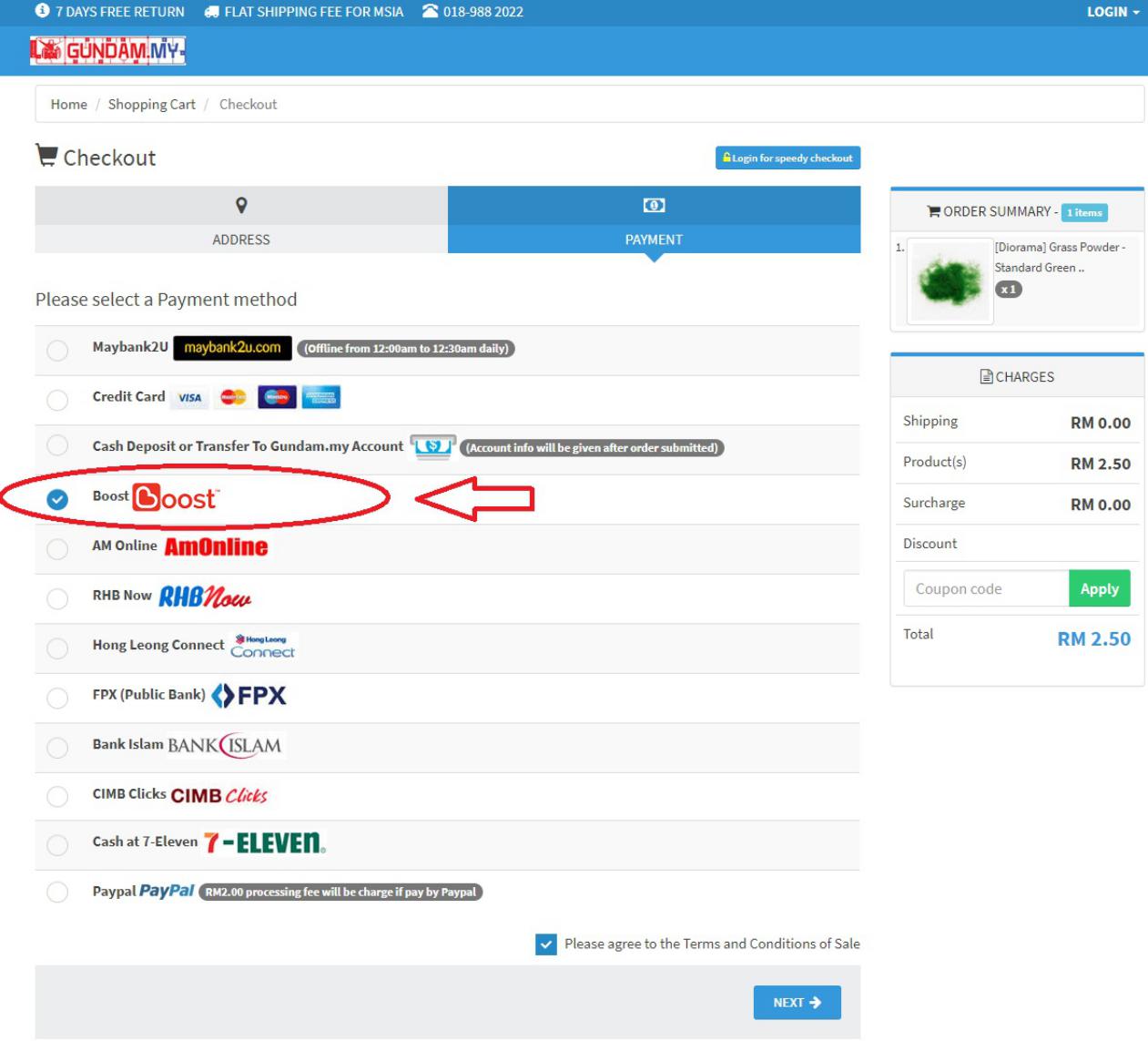Choose Credit Card payment radio option
This screenshot has height=1041, width=1148.
pos(57,399)
